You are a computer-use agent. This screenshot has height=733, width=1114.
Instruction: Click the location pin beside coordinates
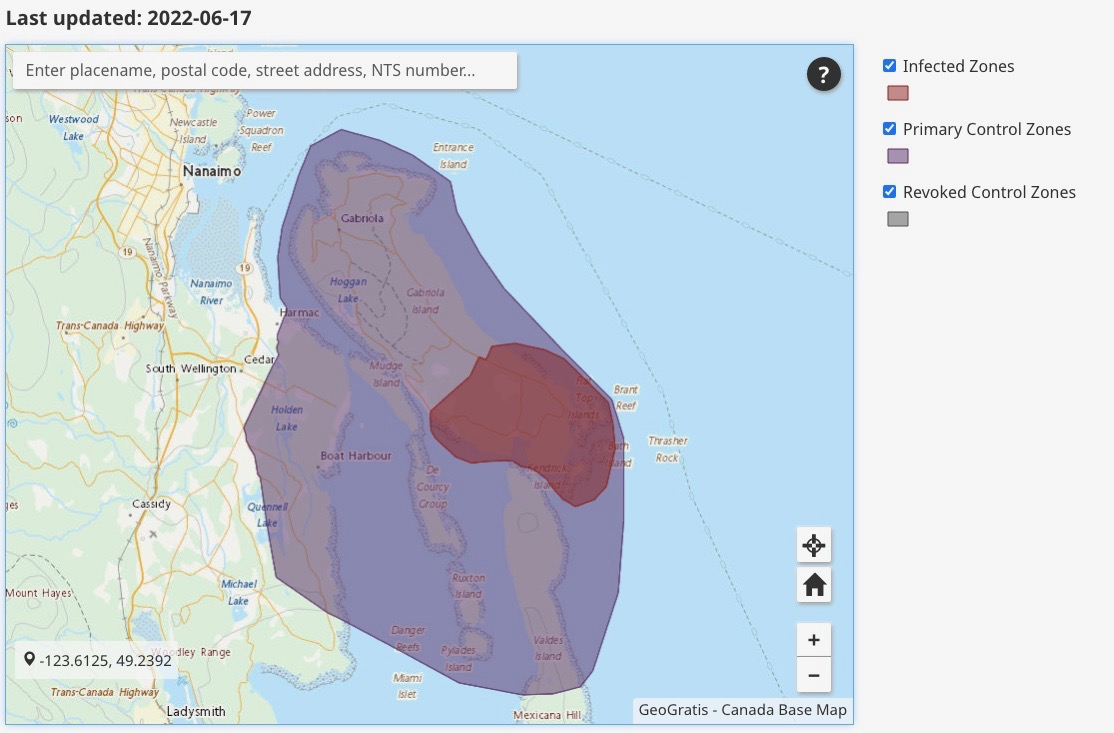(29, 660)
